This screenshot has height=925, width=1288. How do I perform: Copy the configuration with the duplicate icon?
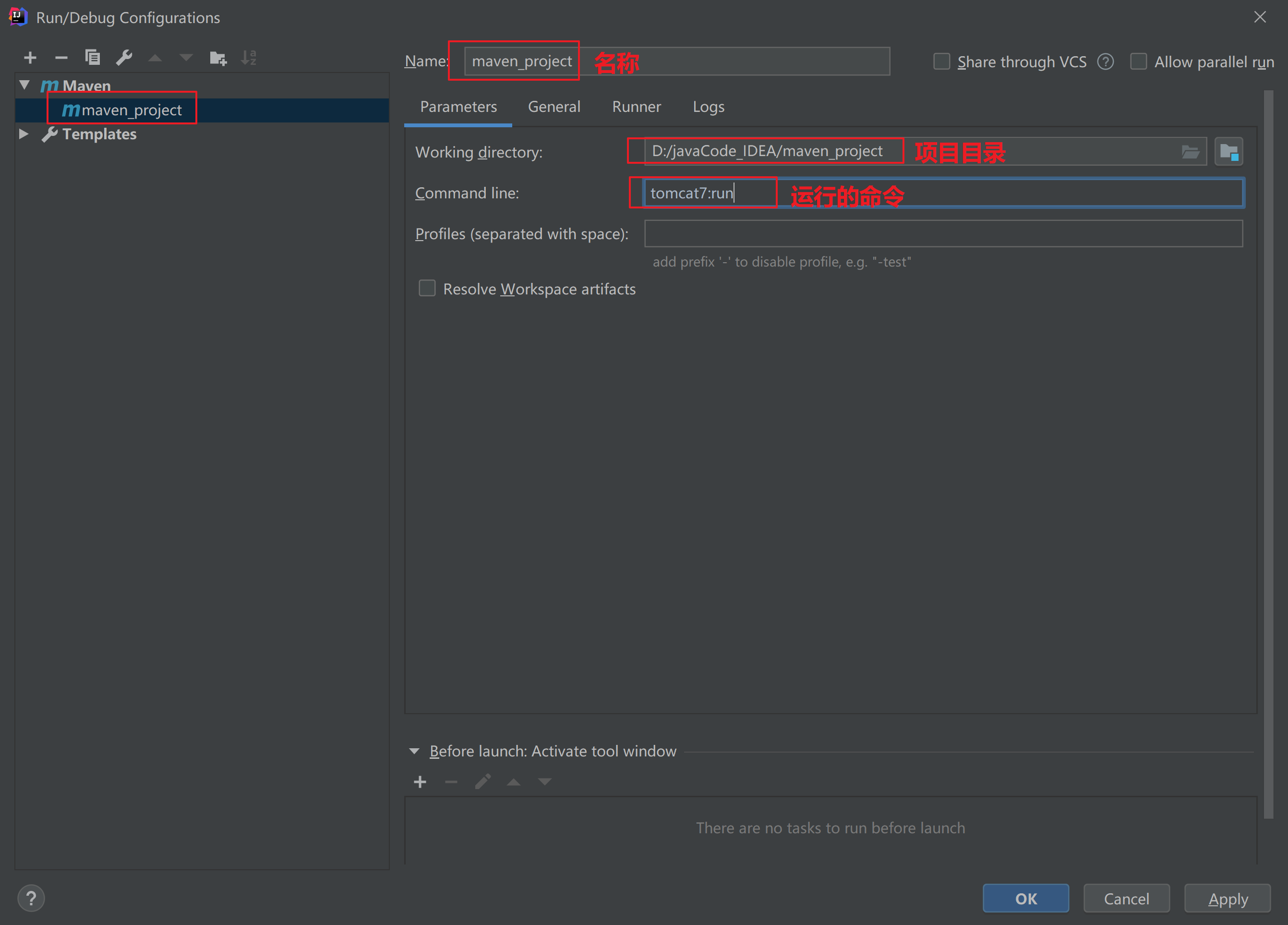click(93, 57)
